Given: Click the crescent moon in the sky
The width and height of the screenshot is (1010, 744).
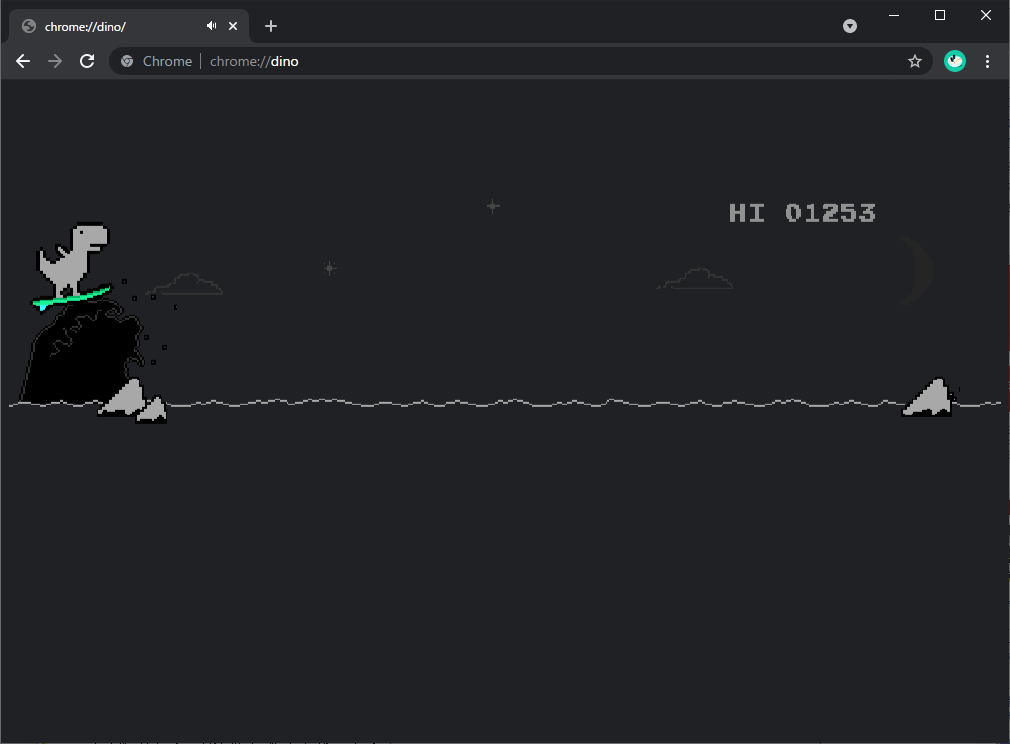Looking at the screenshot, I should [x=916, y=271].
